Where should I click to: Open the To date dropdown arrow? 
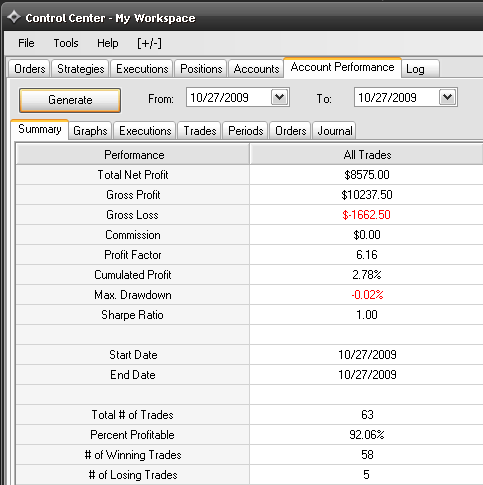click(x=447, y=97)
